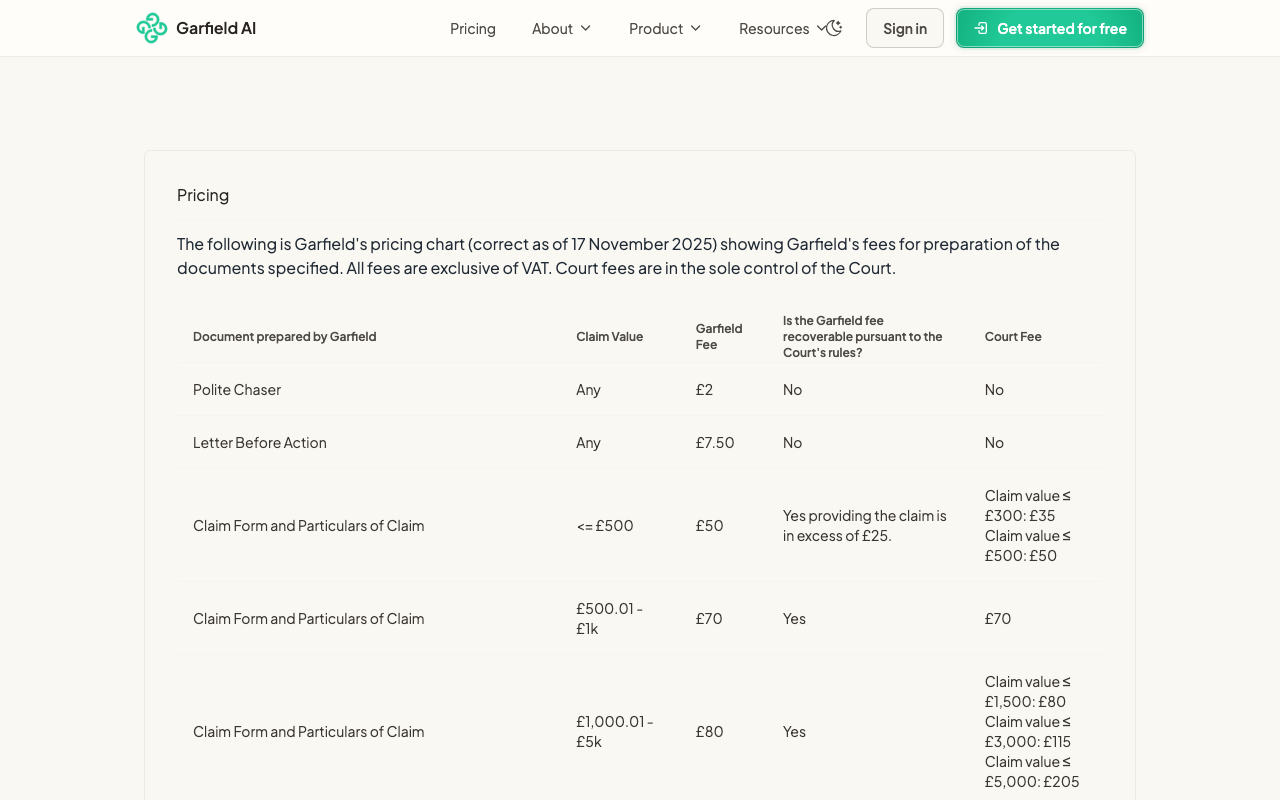
Task: Click Claim Form row for £1,000.01 - £5k
Action: pos(309,732)
